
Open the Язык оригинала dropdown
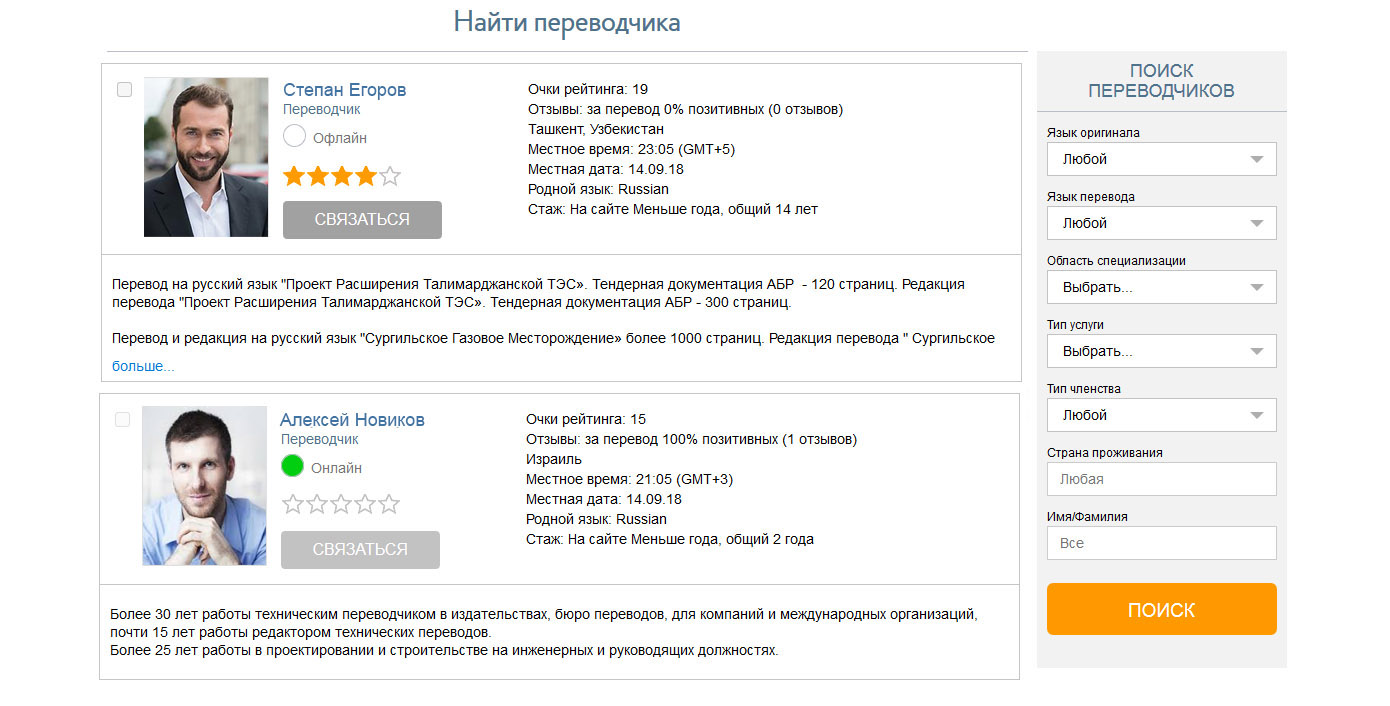1161,158
